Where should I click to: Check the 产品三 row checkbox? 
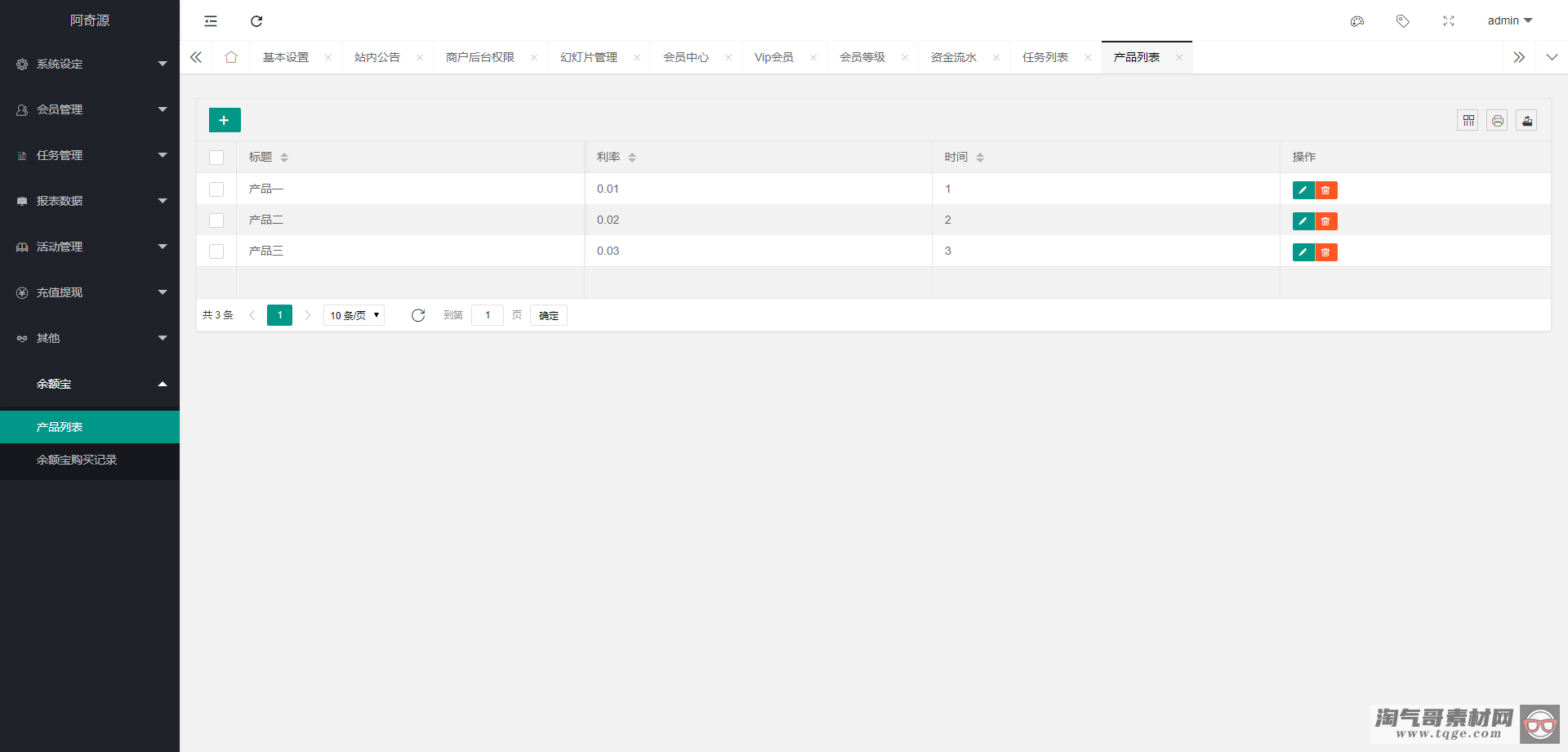pyautogui.click(x=216, y=251)
